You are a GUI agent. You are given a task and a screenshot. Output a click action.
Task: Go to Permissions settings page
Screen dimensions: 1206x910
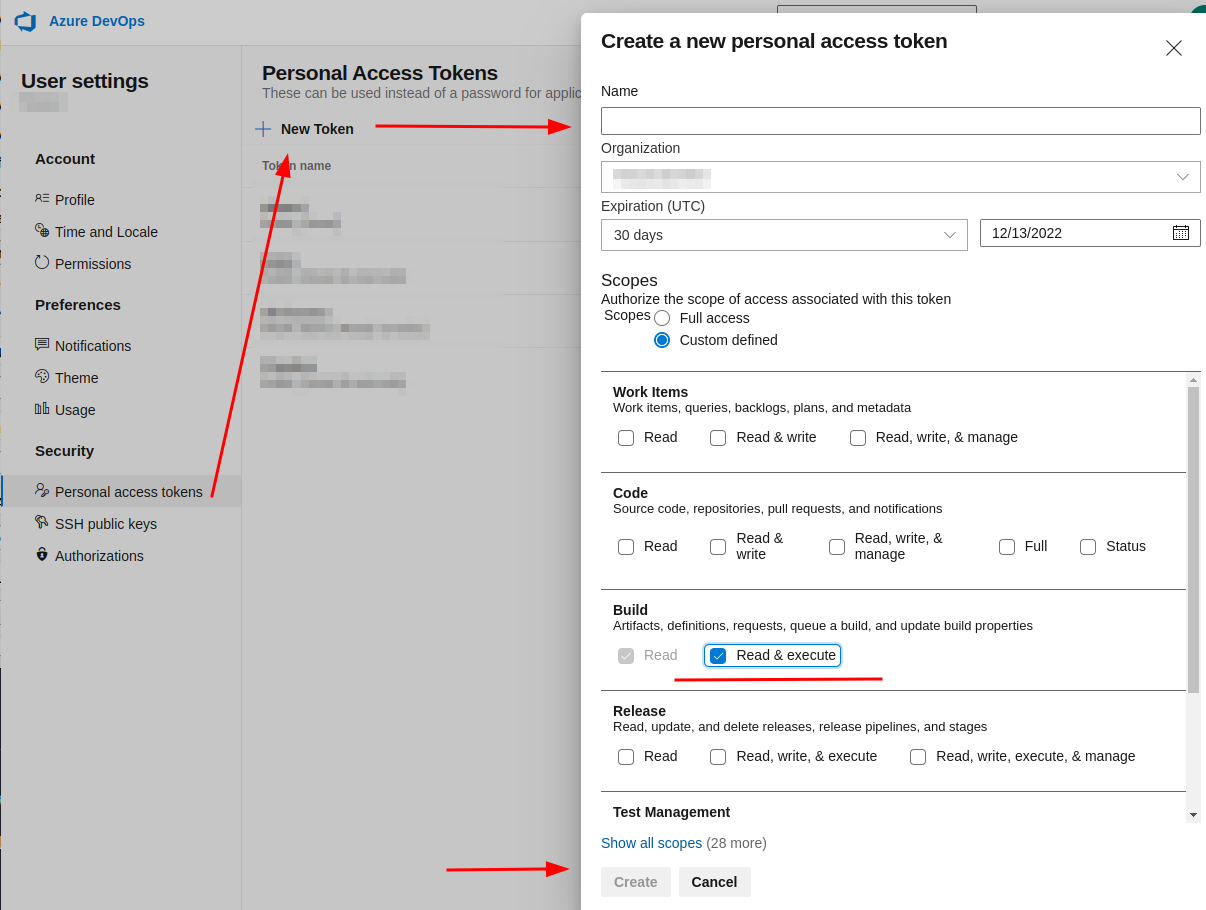(x=93, y=264)
